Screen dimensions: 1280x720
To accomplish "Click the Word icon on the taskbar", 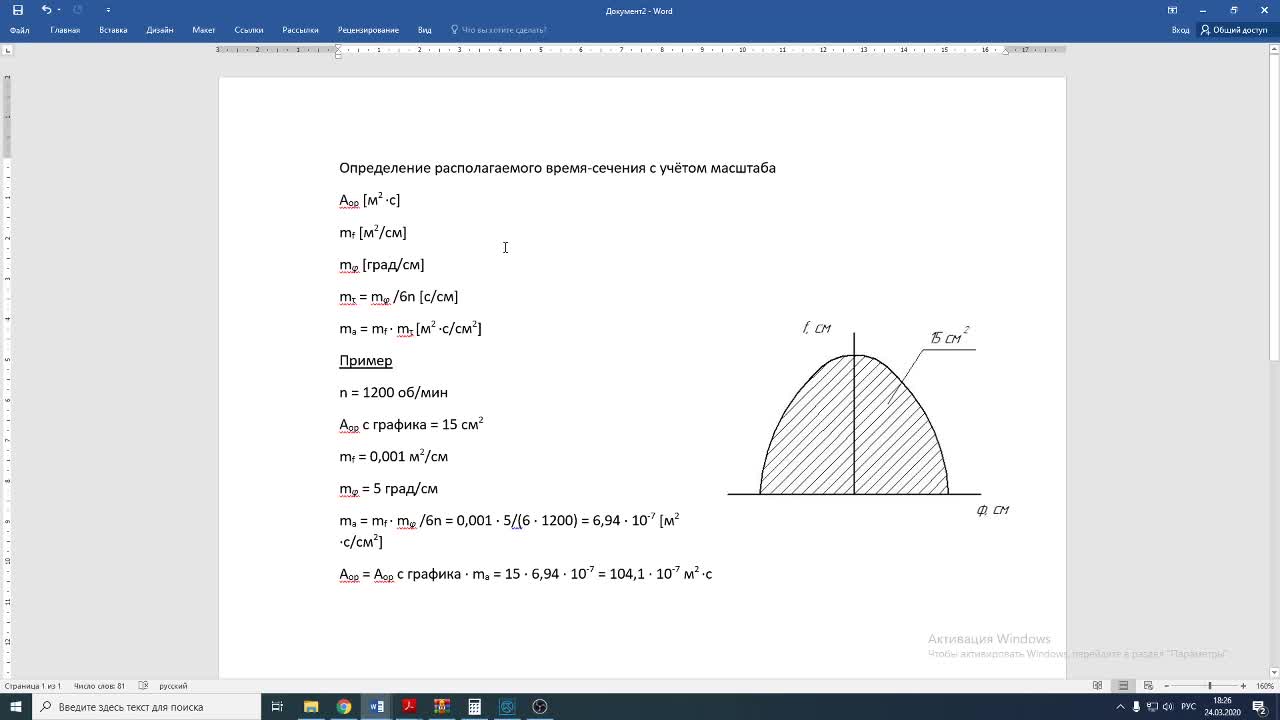I will point(377,707).
